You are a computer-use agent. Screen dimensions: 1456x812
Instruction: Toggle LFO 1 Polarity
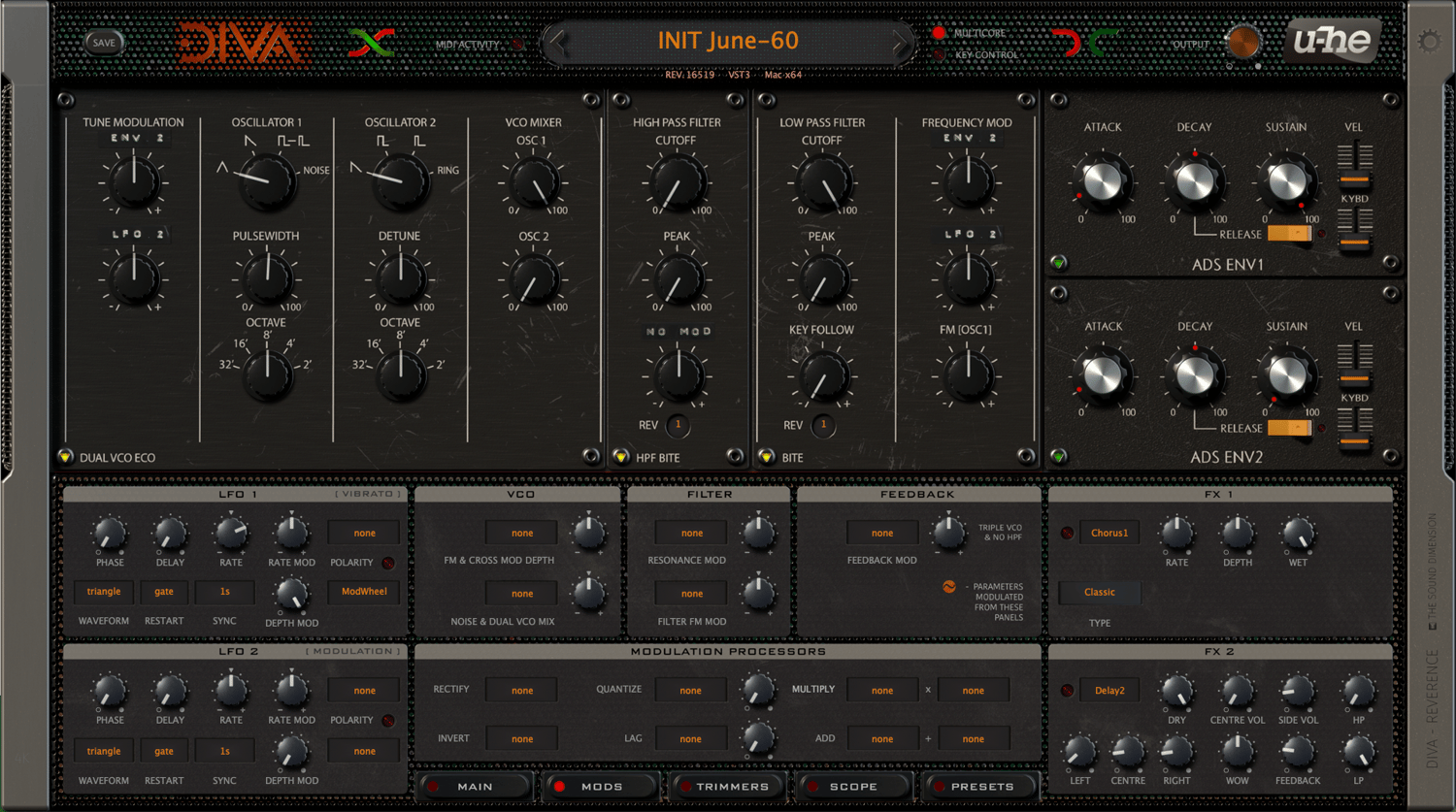coord(388,563)
